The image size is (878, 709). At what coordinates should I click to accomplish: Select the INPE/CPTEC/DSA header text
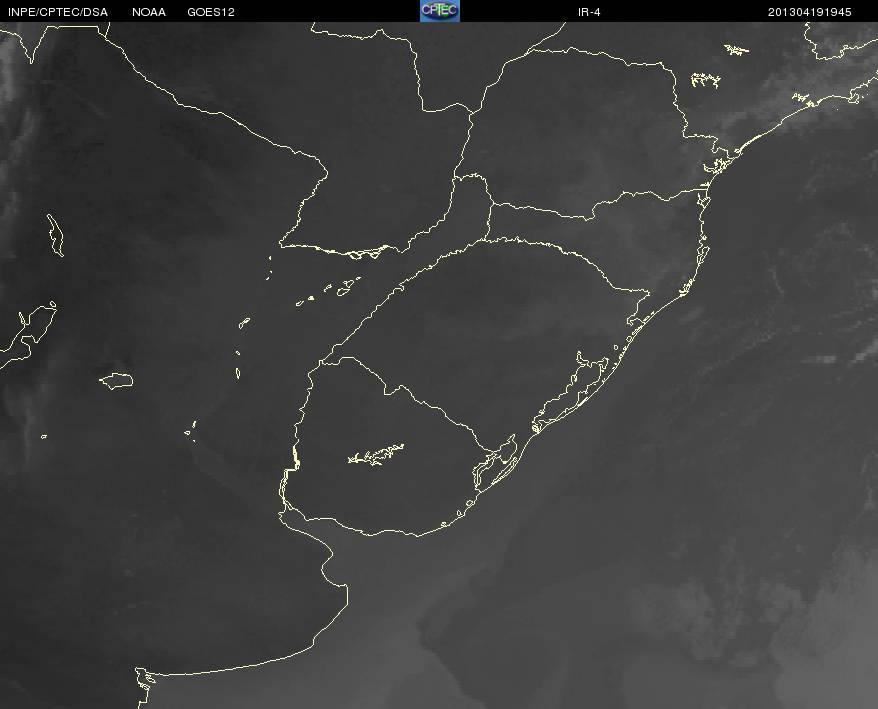58,12
